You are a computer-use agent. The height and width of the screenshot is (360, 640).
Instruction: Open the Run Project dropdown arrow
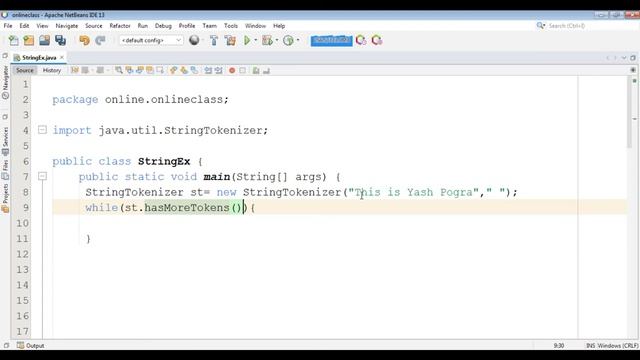(256, 40)
